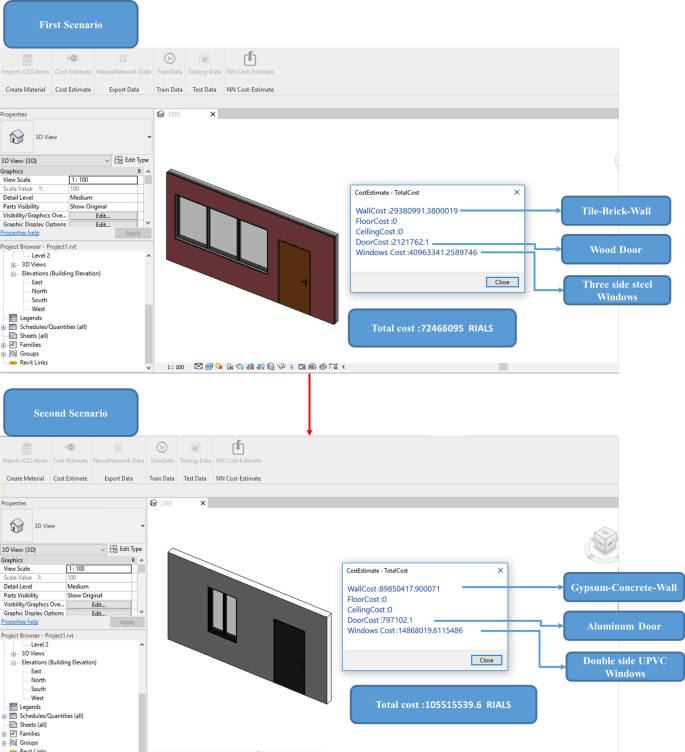Open Detail Level icon in view control bar
This screenshot has height=752, width=685.
(x=198, y=366)
